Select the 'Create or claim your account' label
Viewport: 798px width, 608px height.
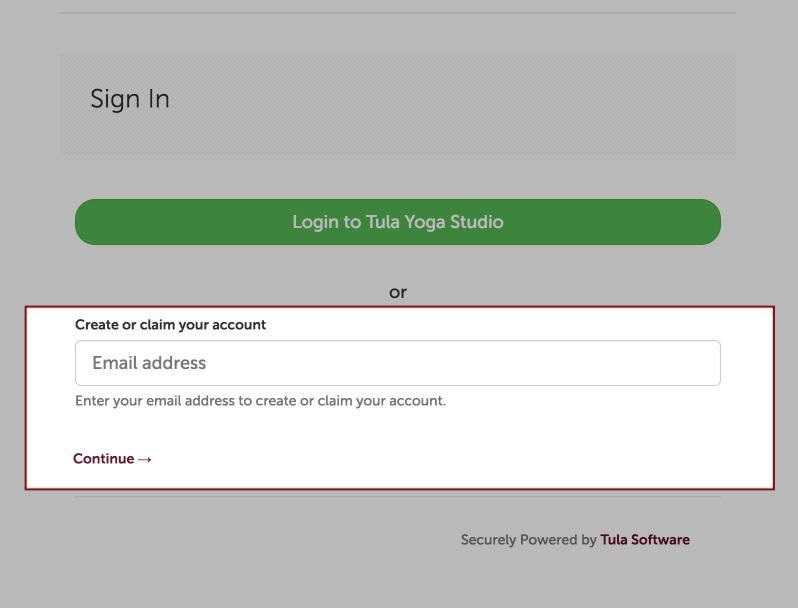pyautogui.click(x=170, y=325)
